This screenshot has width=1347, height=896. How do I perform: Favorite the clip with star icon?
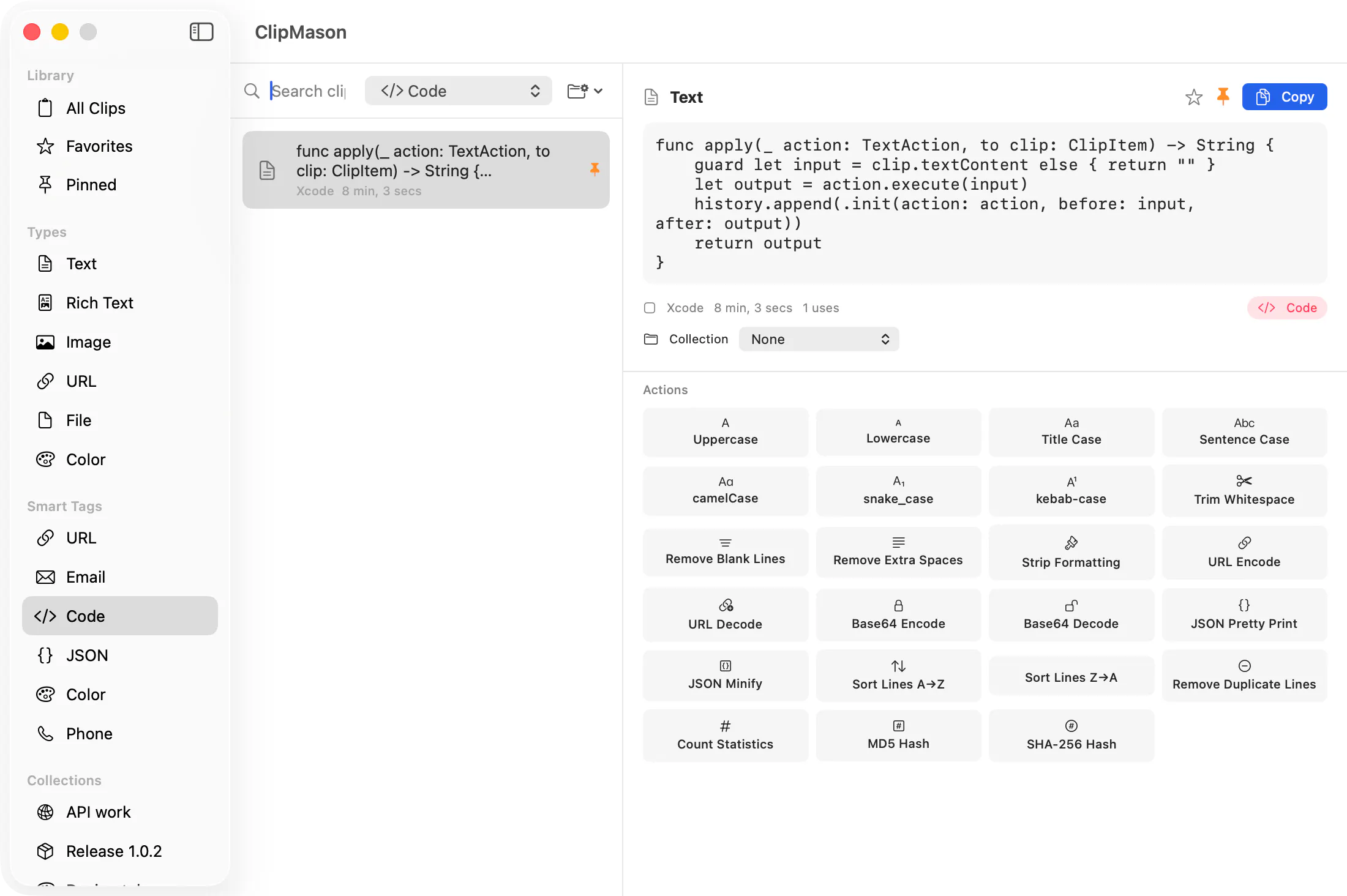pyautogui.click(x=1193, y=97)
